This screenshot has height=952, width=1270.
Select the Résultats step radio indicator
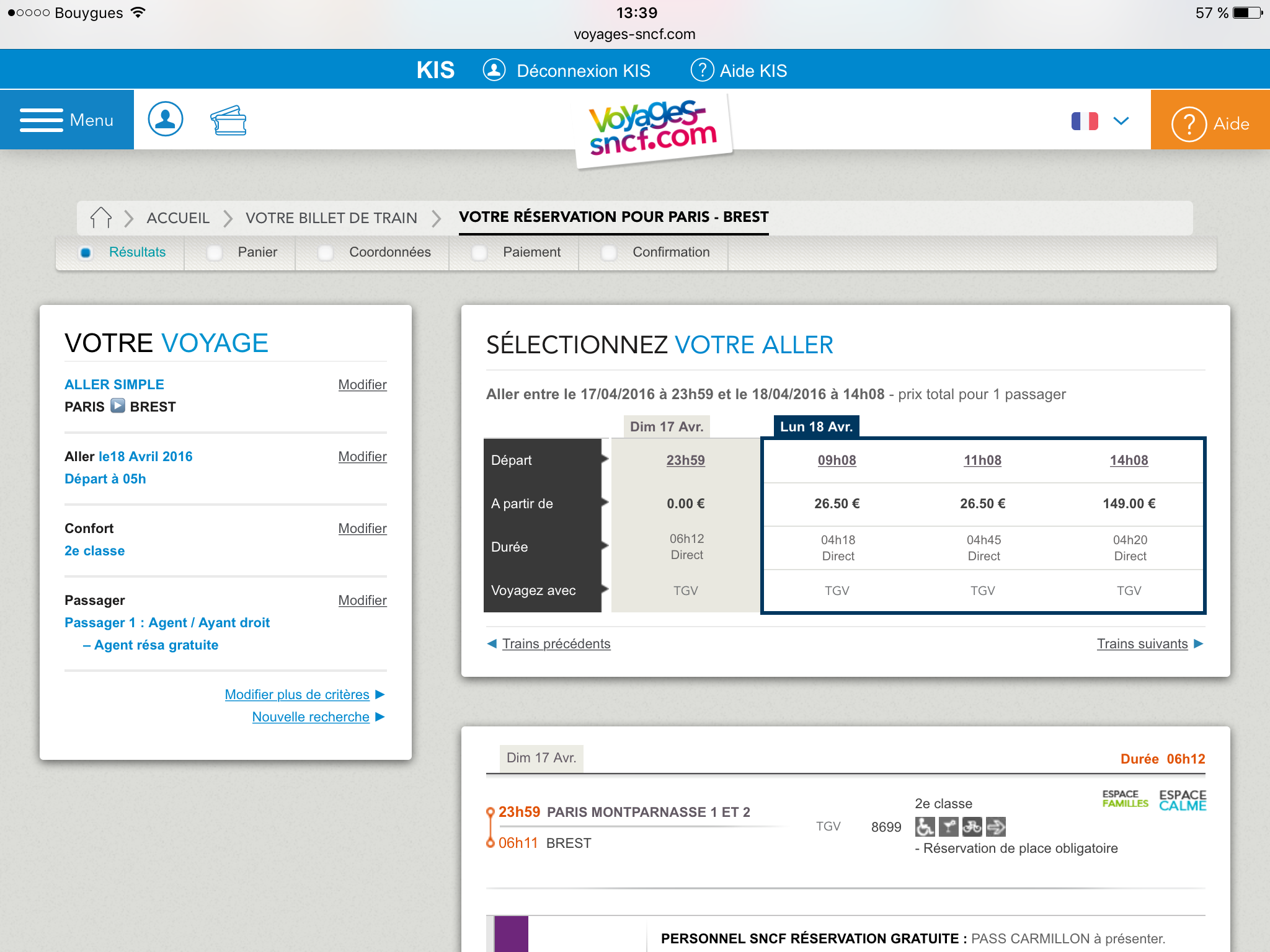pos(86,253)
